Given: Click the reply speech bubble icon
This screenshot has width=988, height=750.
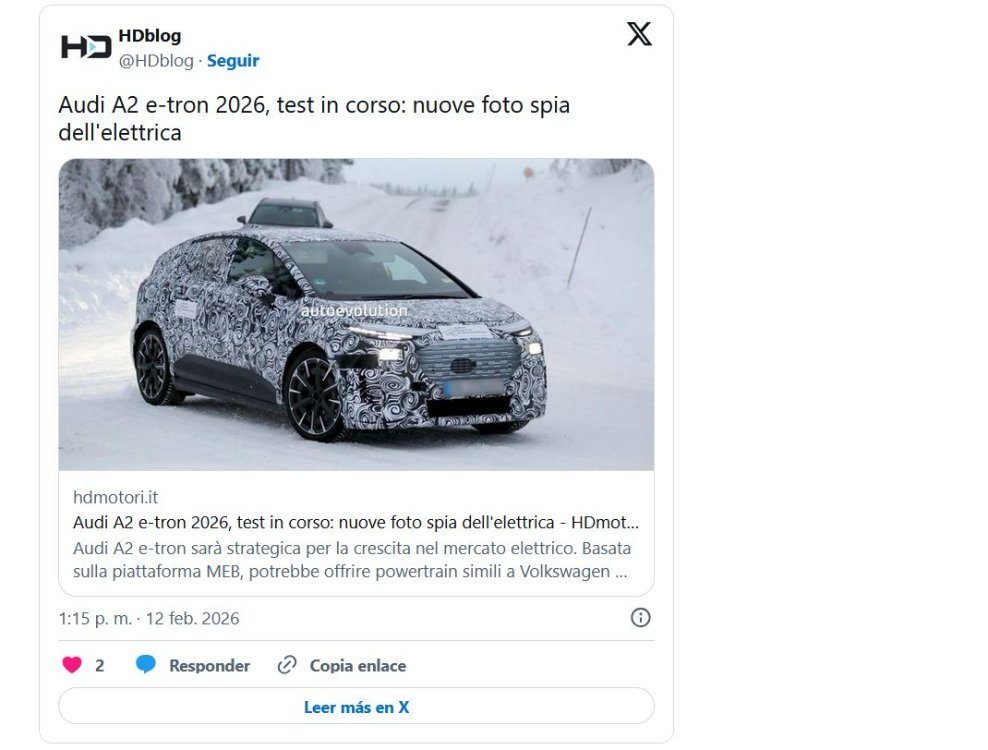Looking at the screenshot, I should pyautogui.click(x=146, y=665).
